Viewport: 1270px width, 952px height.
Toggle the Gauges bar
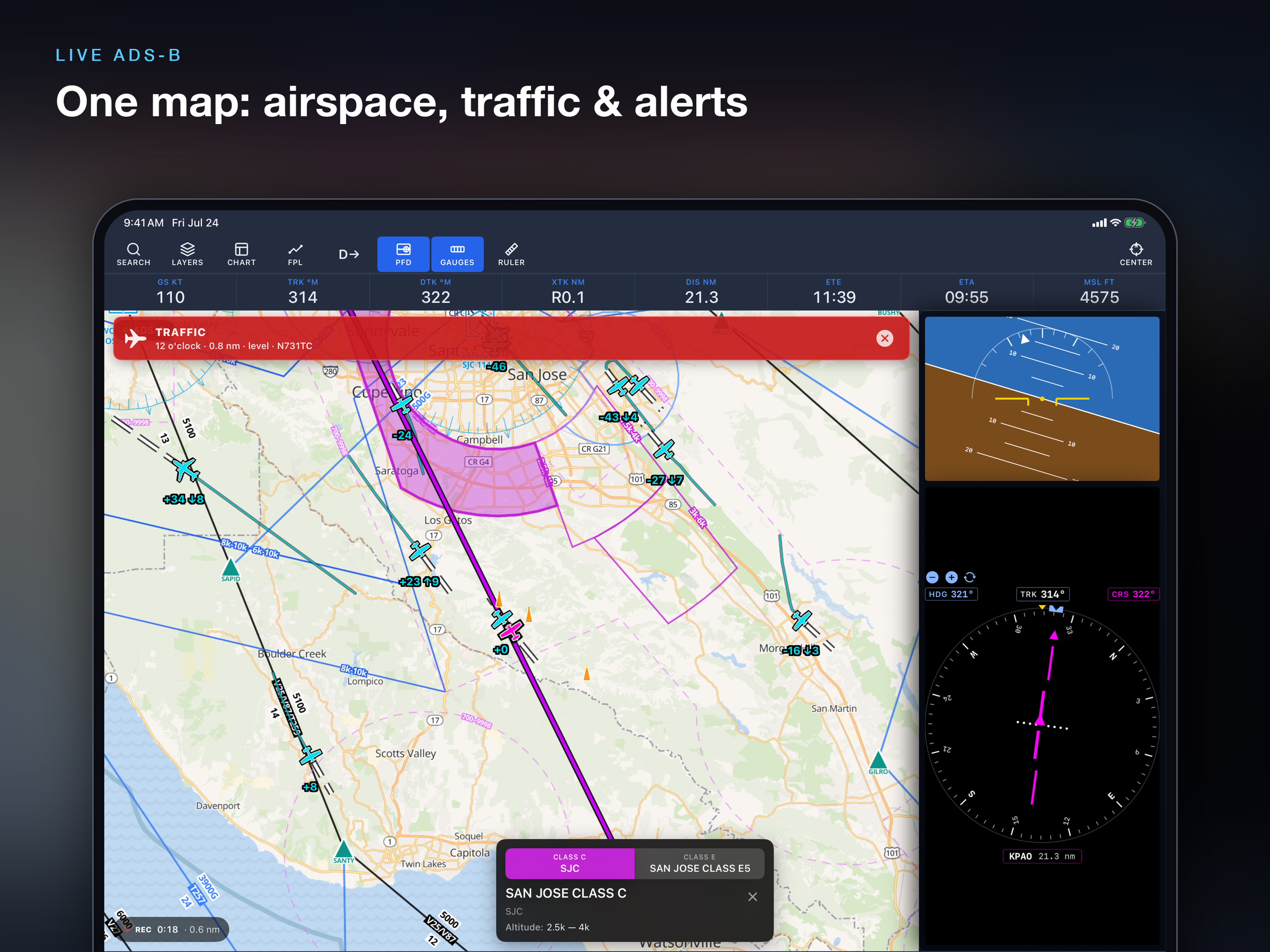pyautogui.click(x=457, y=254)
